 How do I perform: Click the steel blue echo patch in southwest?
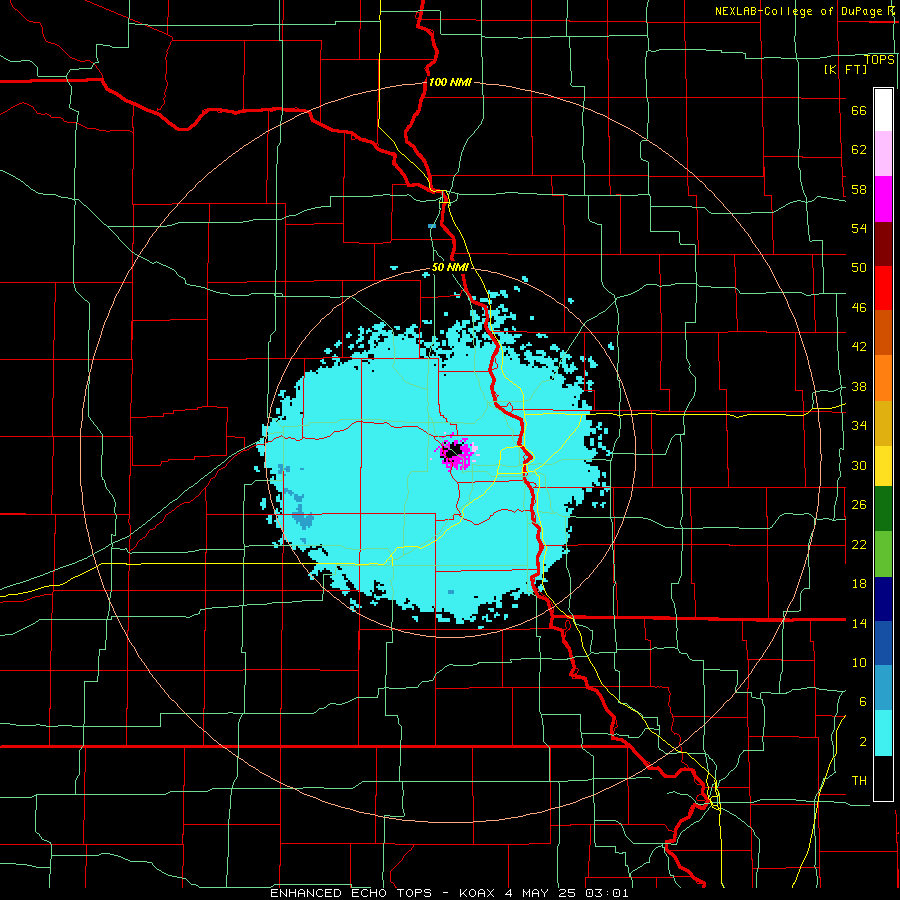[x=302, y=517]
